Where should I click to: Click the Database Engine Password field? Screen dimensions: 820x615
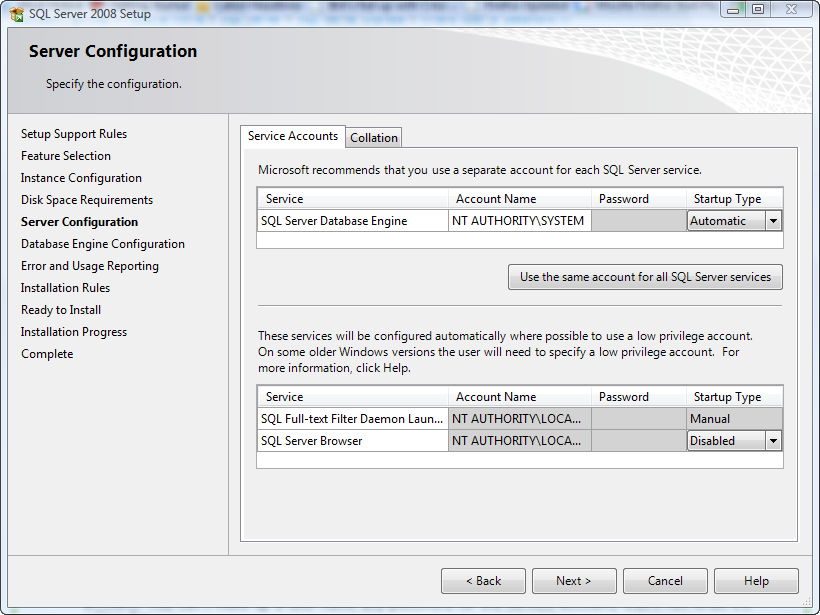click(639, 221)
